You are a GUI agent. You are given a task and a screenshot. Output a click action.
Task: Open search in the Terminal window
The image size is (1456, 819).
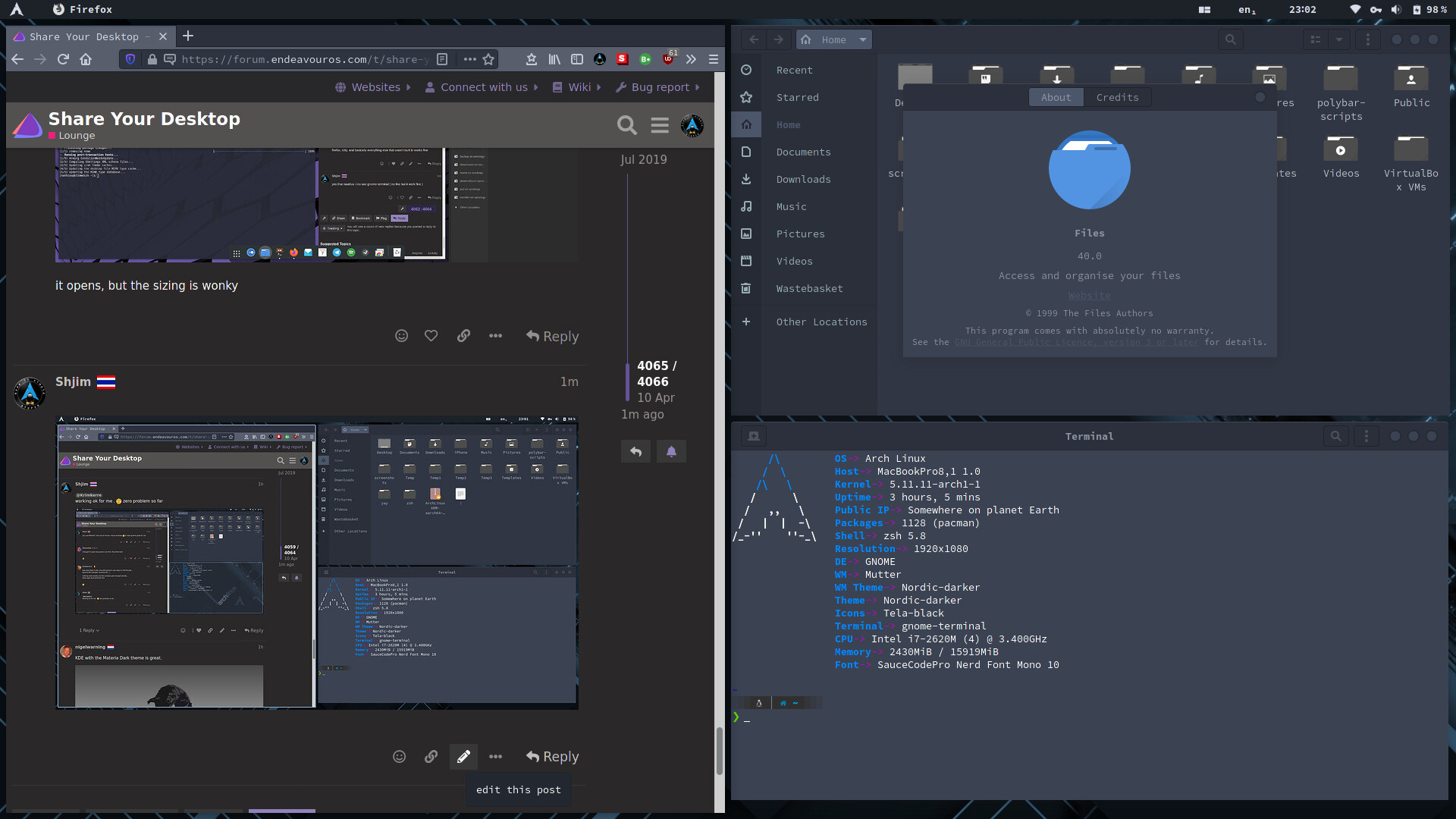[x=1336, y=436]
